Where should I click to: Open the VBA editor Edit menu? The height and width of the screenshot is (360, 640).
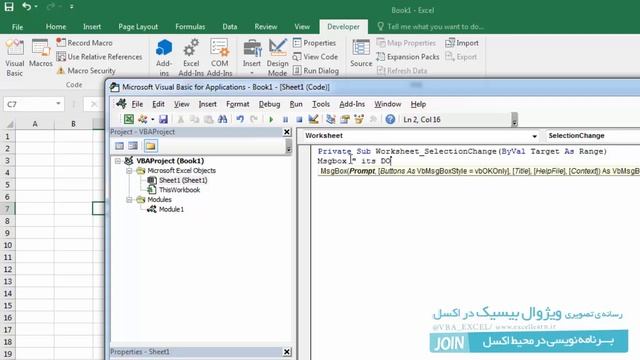[158, 104]
